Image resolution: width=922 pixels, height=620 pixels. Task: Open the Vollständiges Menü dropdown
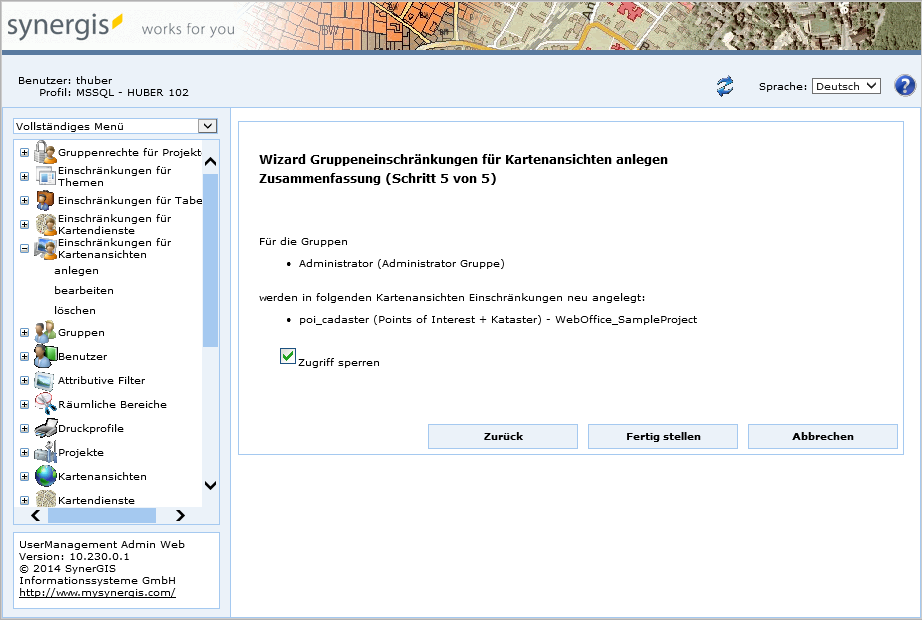tap(115, 126)
